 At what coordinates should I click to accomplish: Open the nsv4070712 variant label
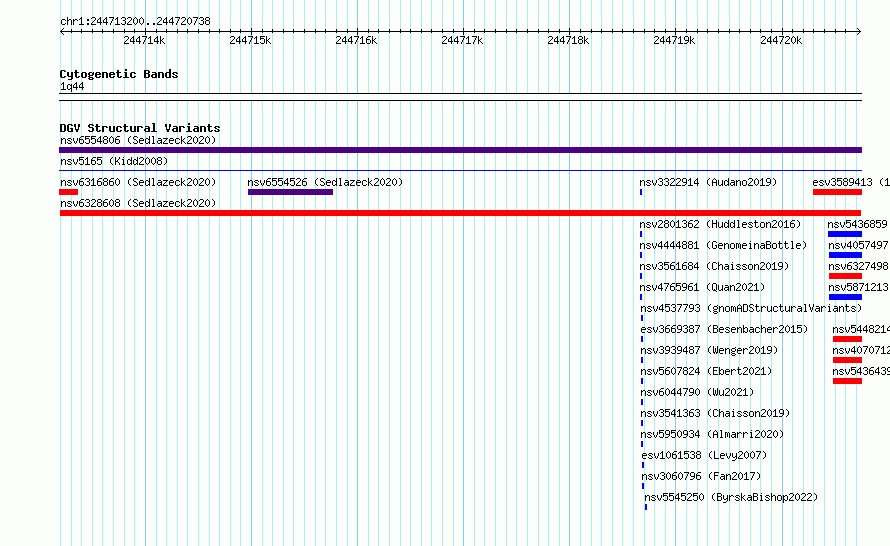tap(861, 350)
